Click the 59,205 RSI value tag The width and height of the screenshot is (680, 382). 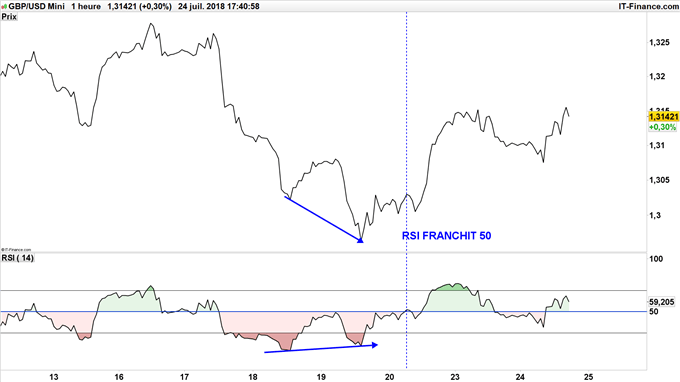(662, 302)
